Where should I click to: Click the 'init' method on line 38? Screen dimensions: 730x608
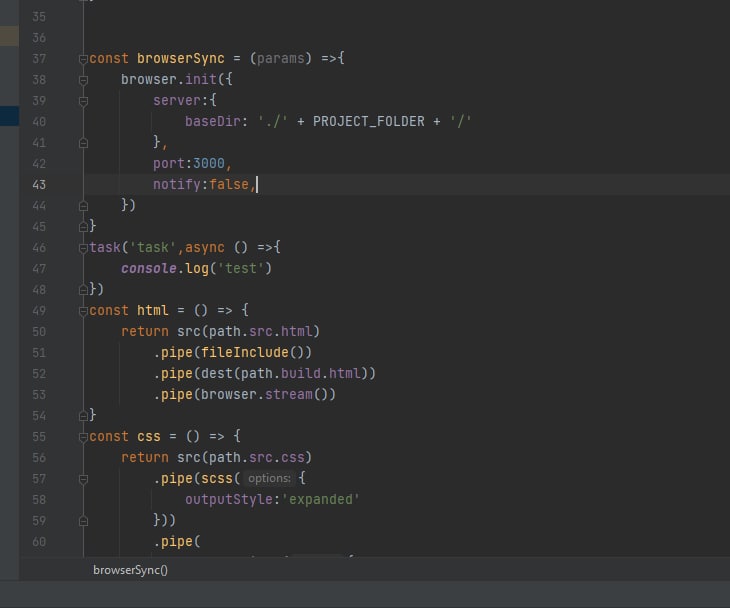coord(201,79)
